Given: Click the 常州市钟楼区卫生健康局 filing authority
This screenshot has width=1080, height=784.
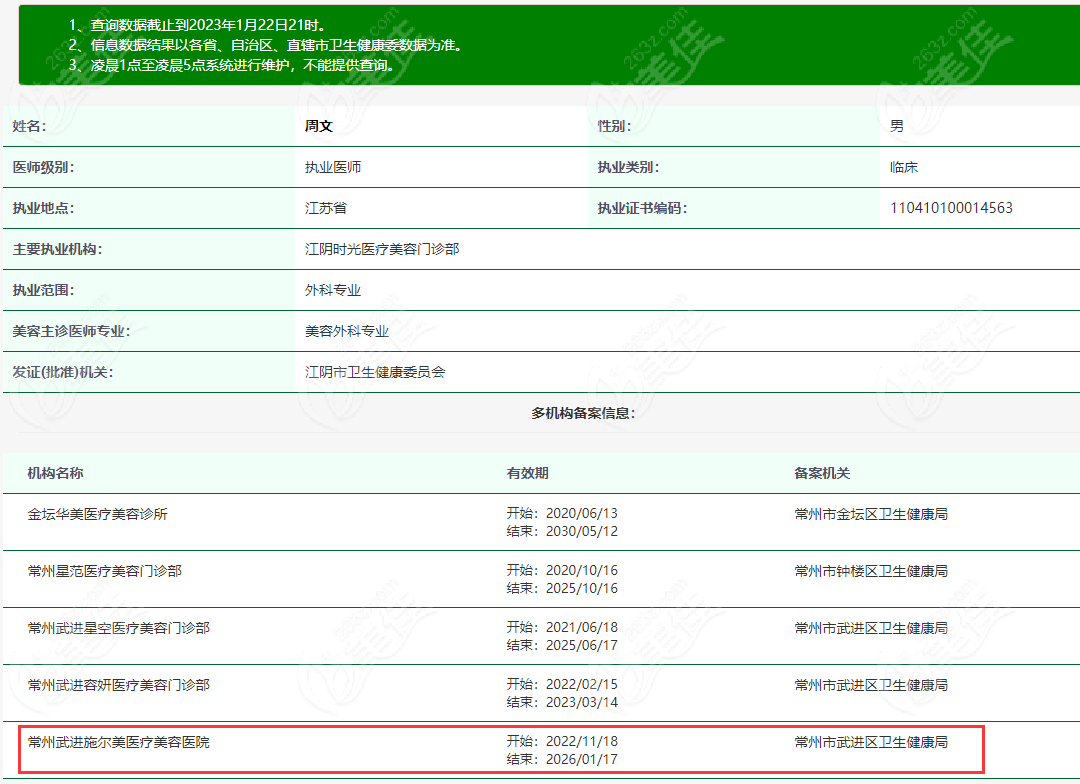Looking at the screenshot, I should point(871,571).
